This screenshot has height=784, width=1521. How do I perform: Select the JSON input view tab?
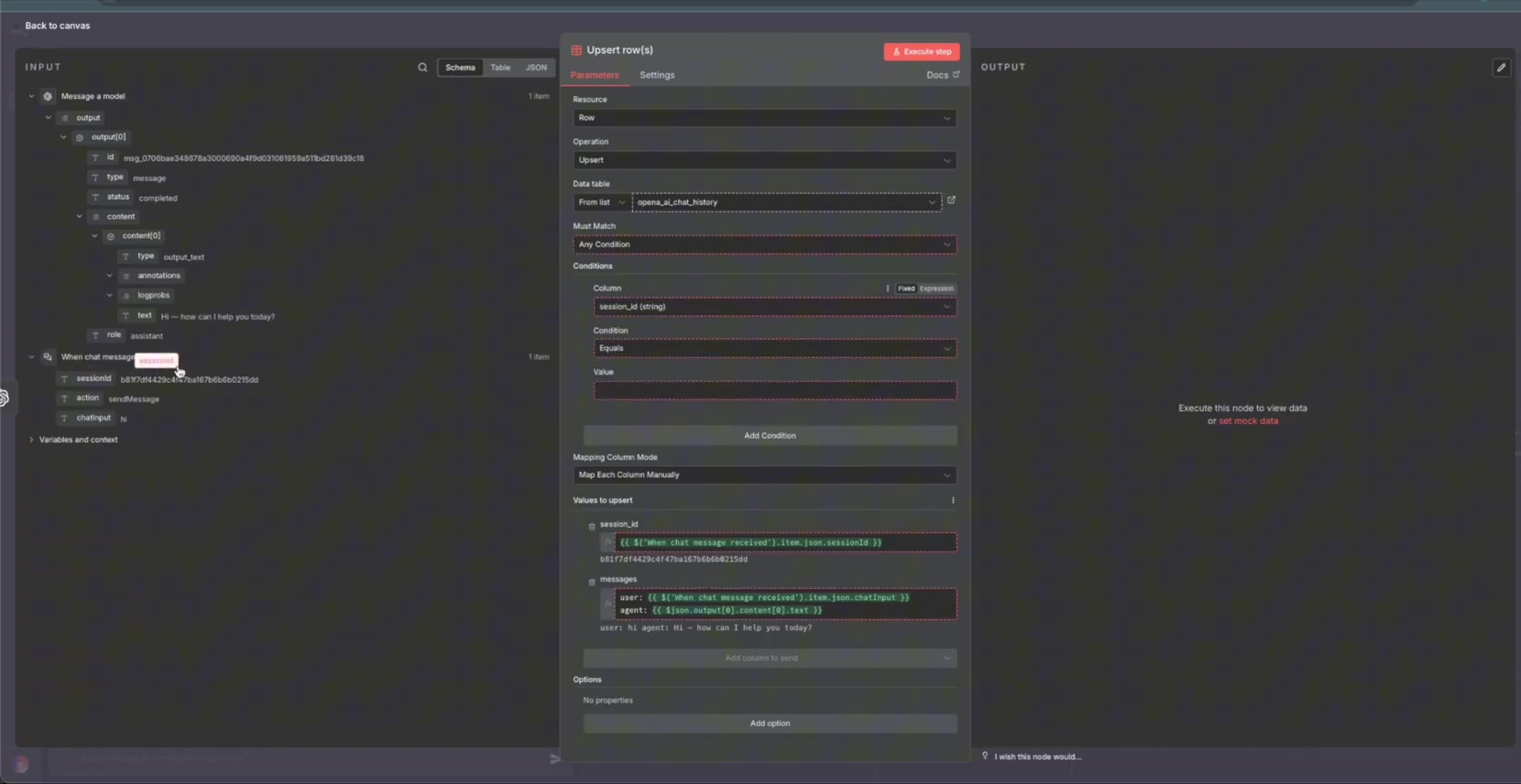click(x=536, y=67)
